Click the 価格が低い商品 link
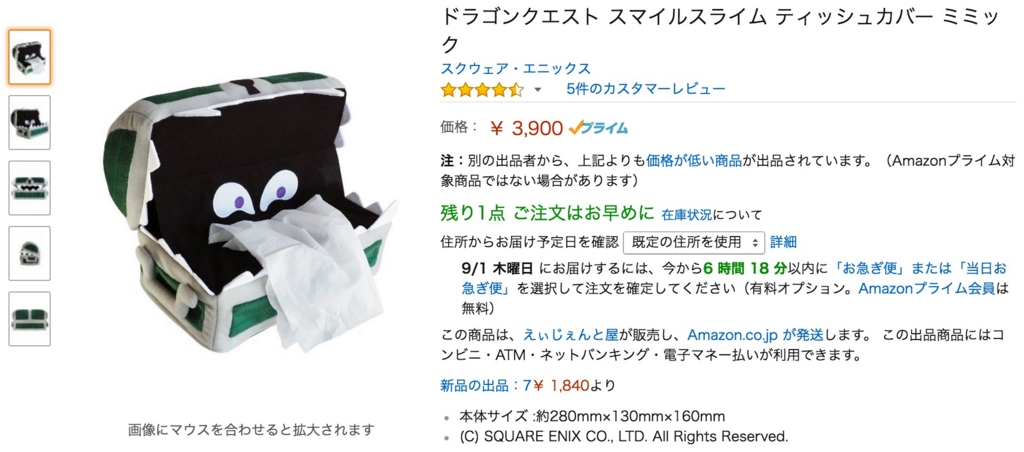The height and width of the screenshot is (452, 1024). [x=694, y=160]
